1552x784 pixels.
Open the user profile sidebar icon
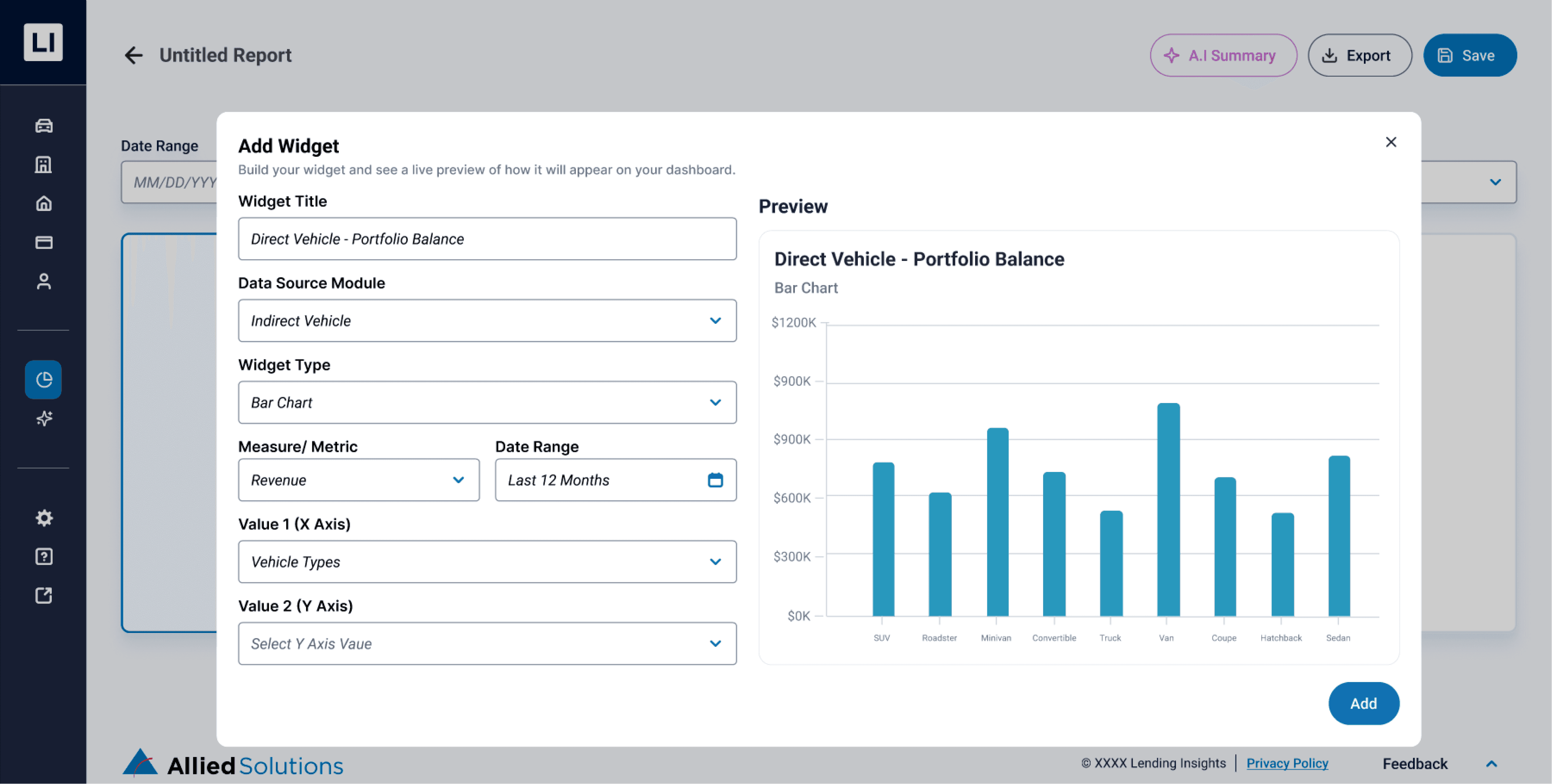pyautogui.click(x=44, y=281)
